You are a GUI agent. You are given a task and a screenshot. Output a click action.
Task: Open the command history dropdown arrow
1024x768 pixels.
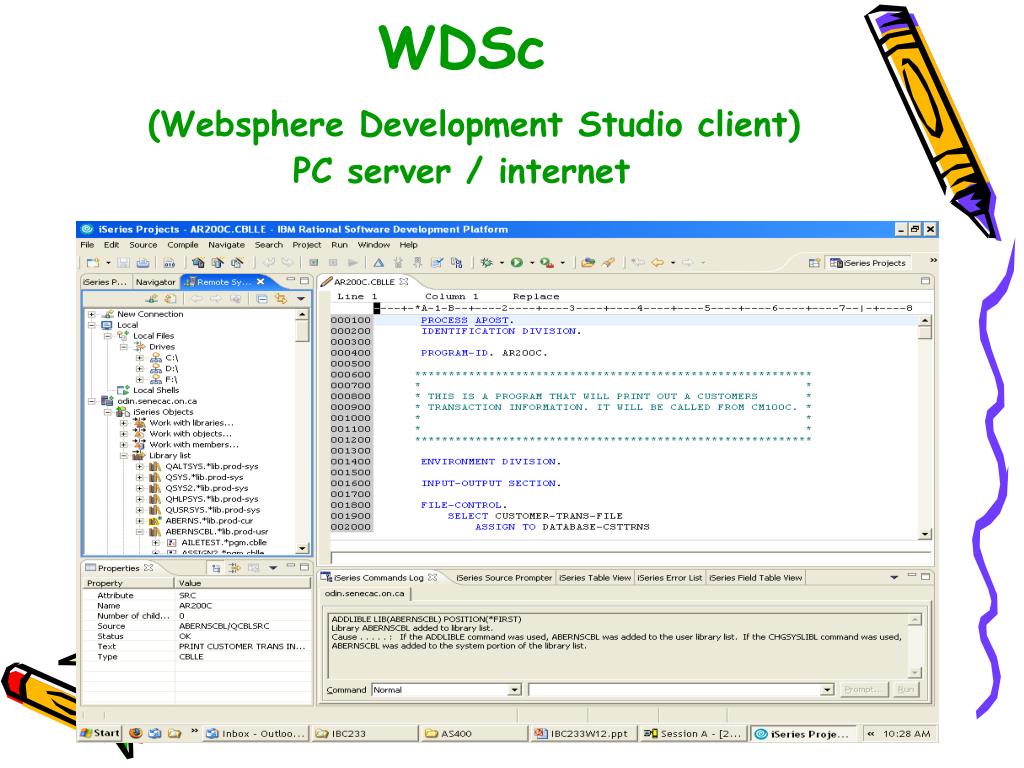coord(827,690)
